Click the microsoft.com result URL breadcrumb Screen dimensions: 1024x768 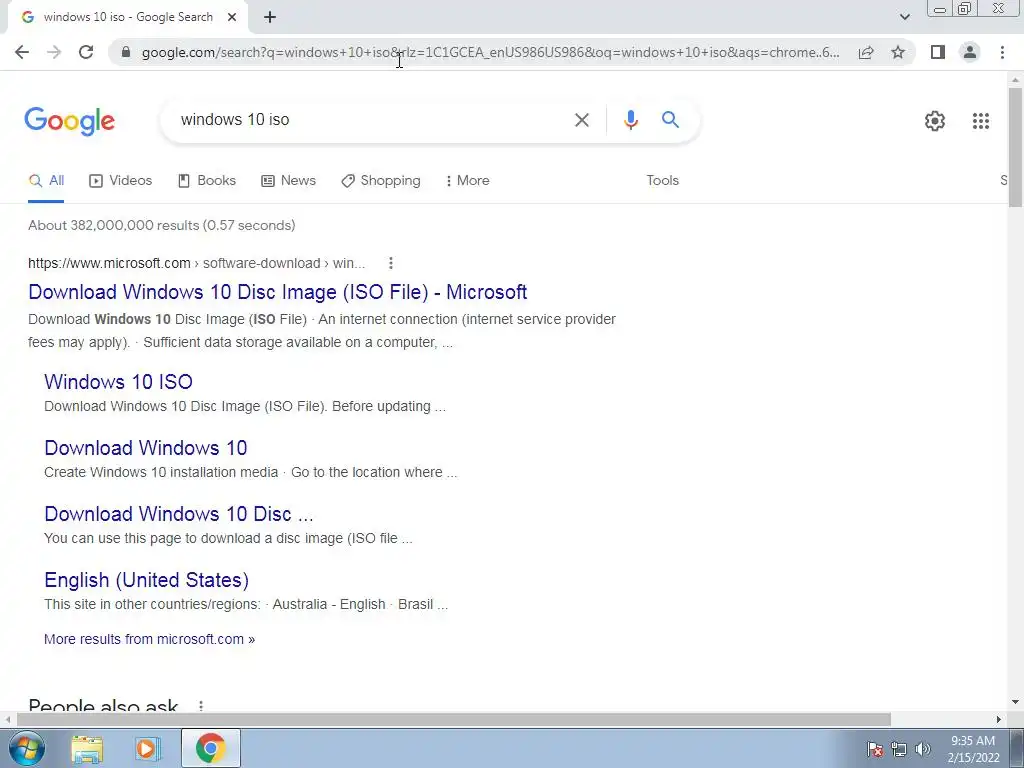tap(197, 263)
